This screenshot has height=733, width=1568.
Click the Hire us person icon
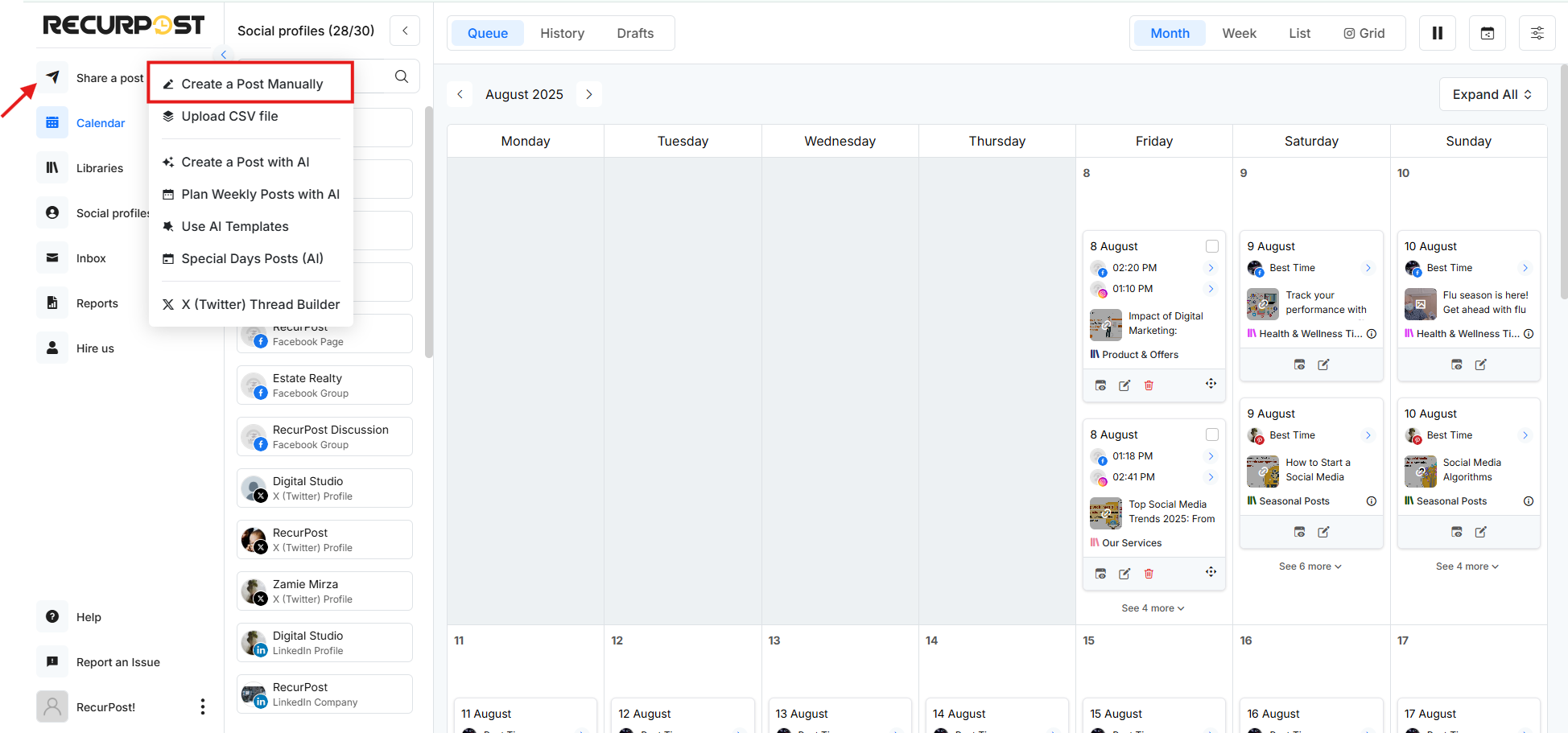tap(52, 348)
